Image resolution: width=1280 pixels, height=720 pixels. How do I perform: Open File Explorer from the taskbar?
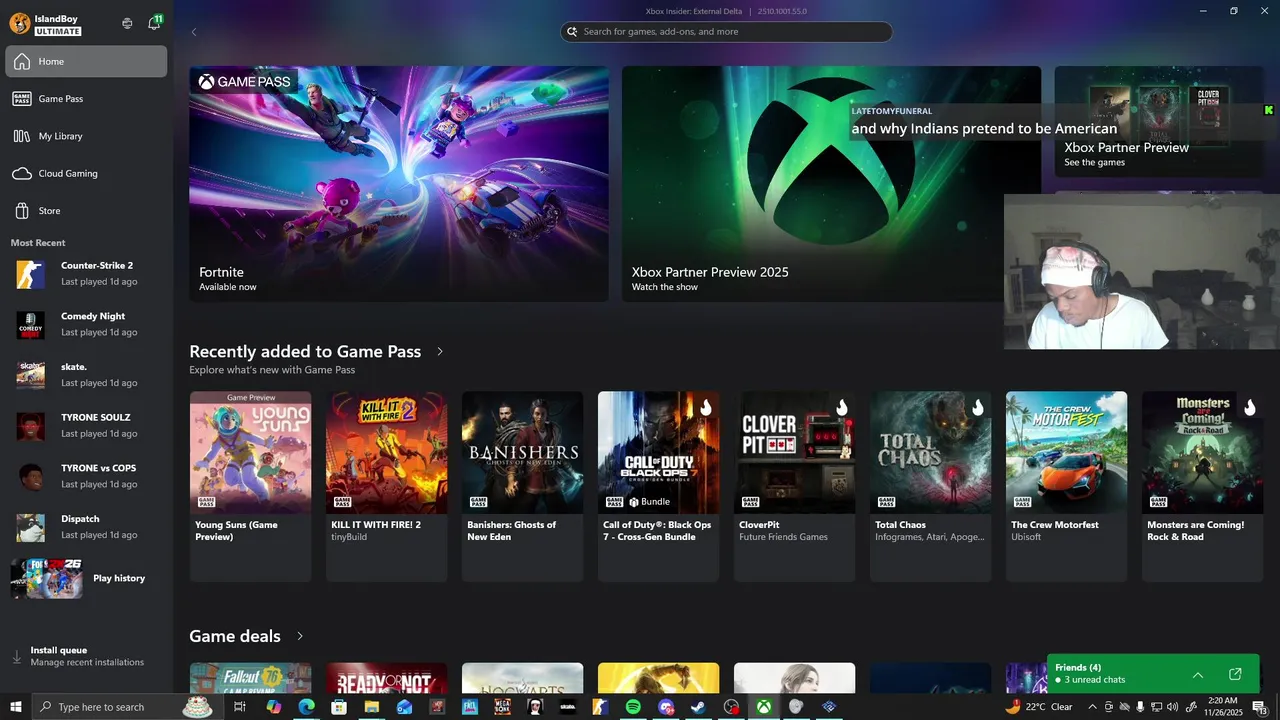pos(371,707)
